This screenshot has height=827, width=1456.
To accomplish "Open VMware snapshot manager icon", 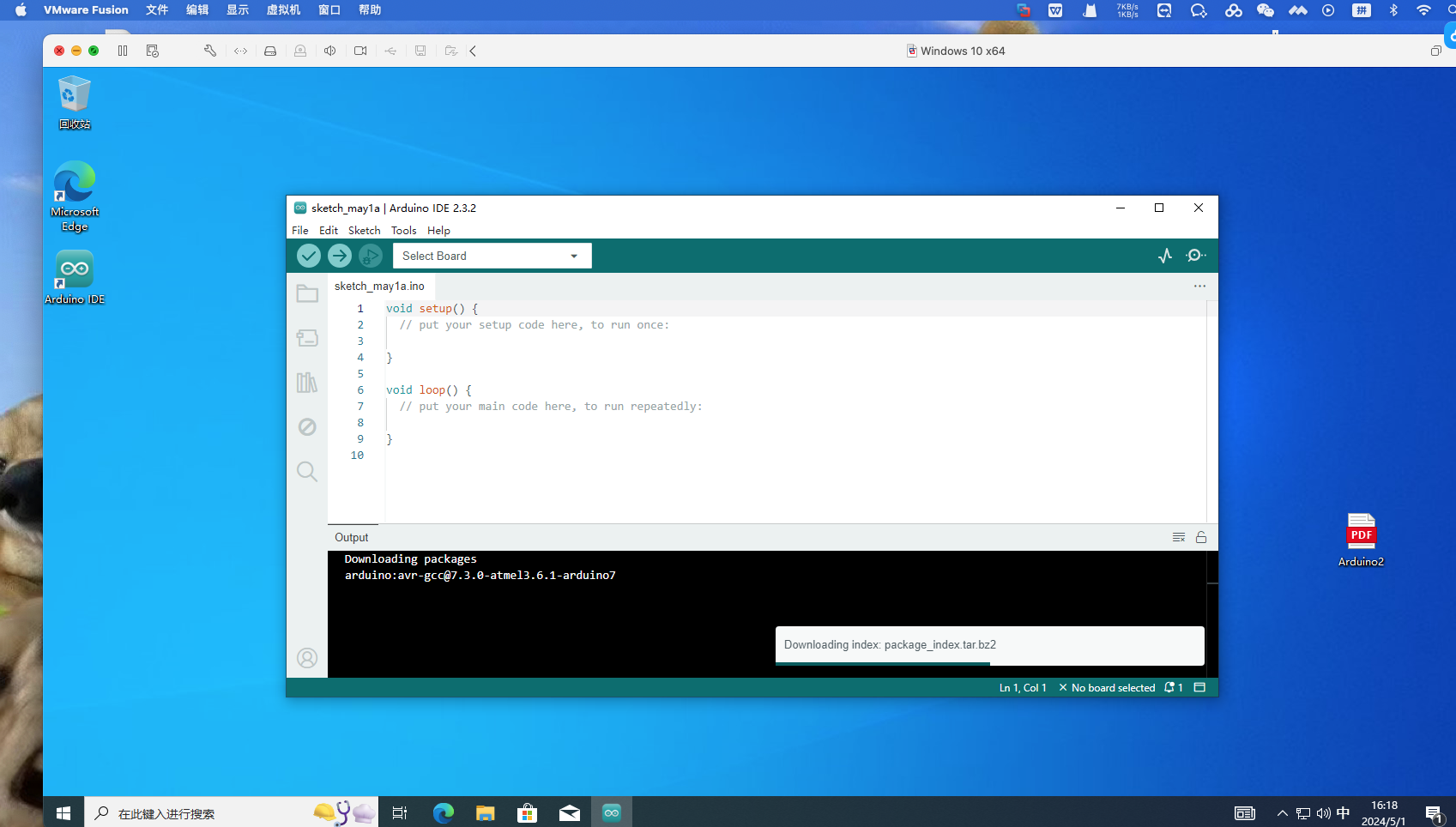I will click(x=153, y=51).
